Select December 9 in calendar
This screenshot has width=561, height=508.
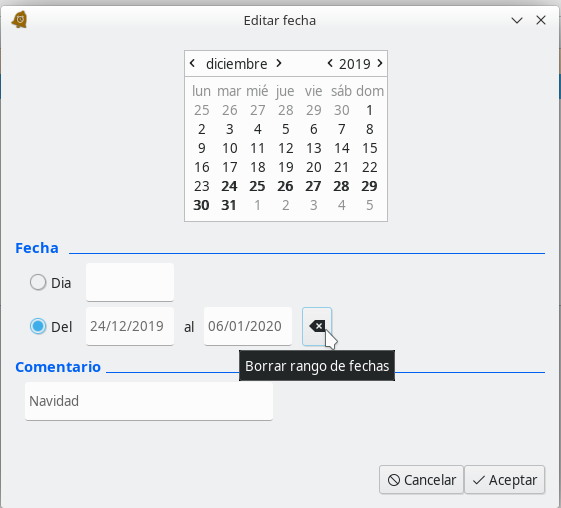201,148
